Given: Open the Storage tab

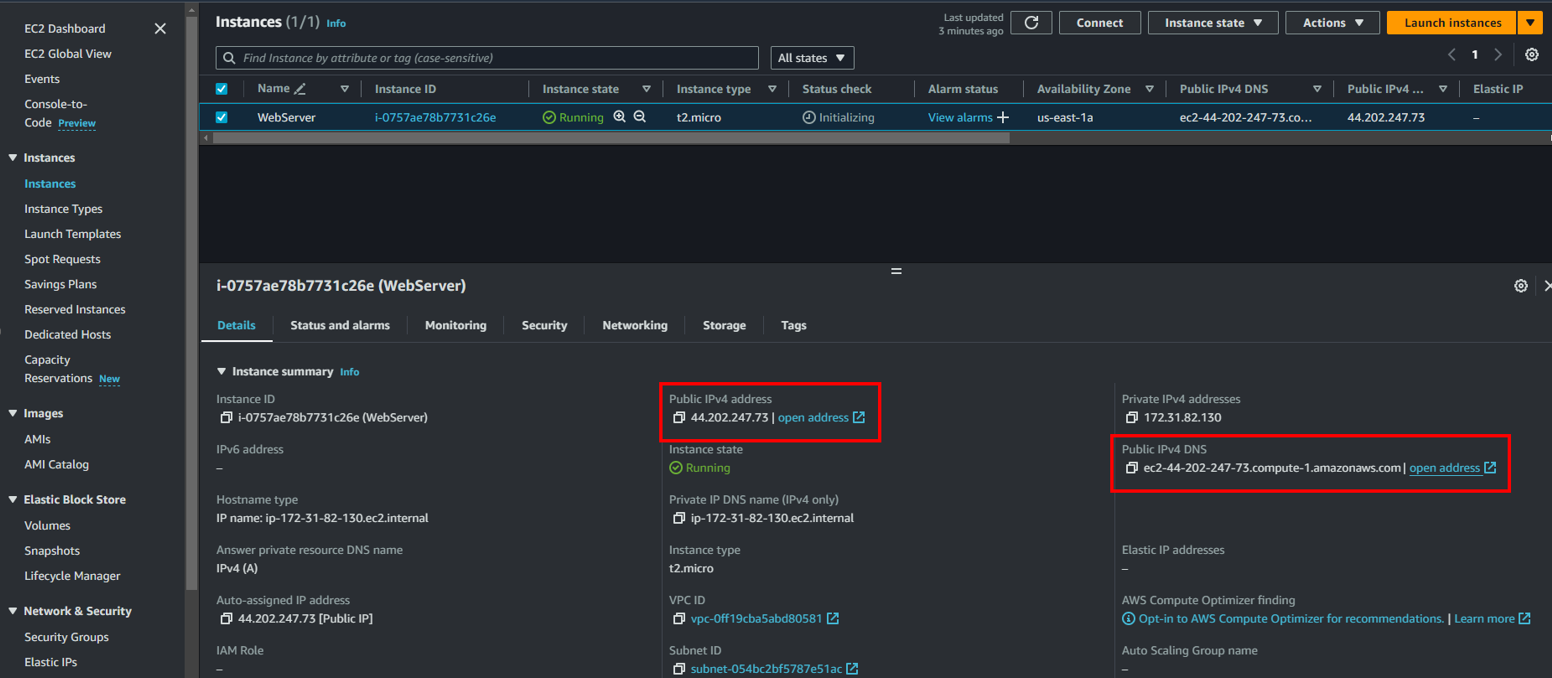Looking at the screenshot, I should [x=723, y=325].
